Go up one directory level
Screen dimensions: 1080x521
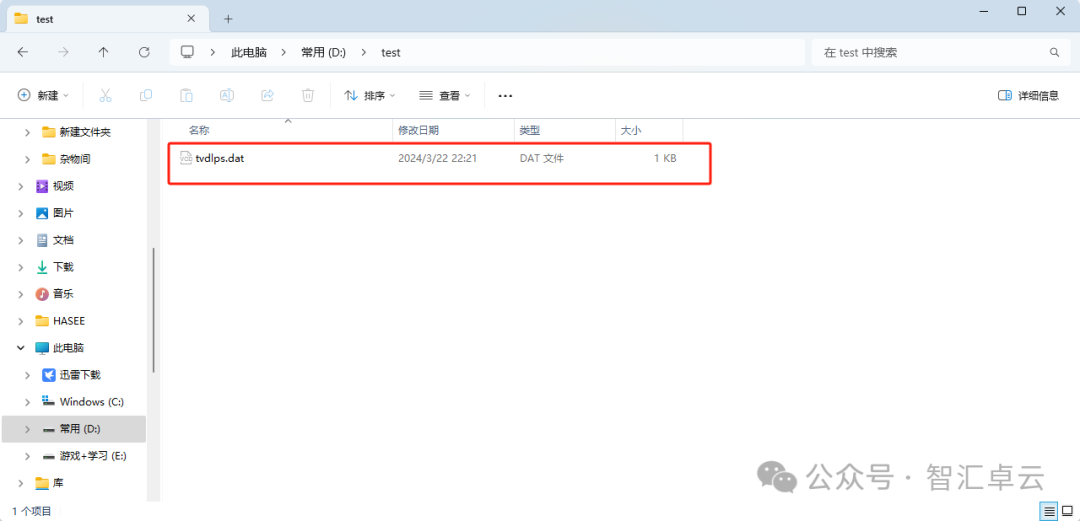point(104,52)
